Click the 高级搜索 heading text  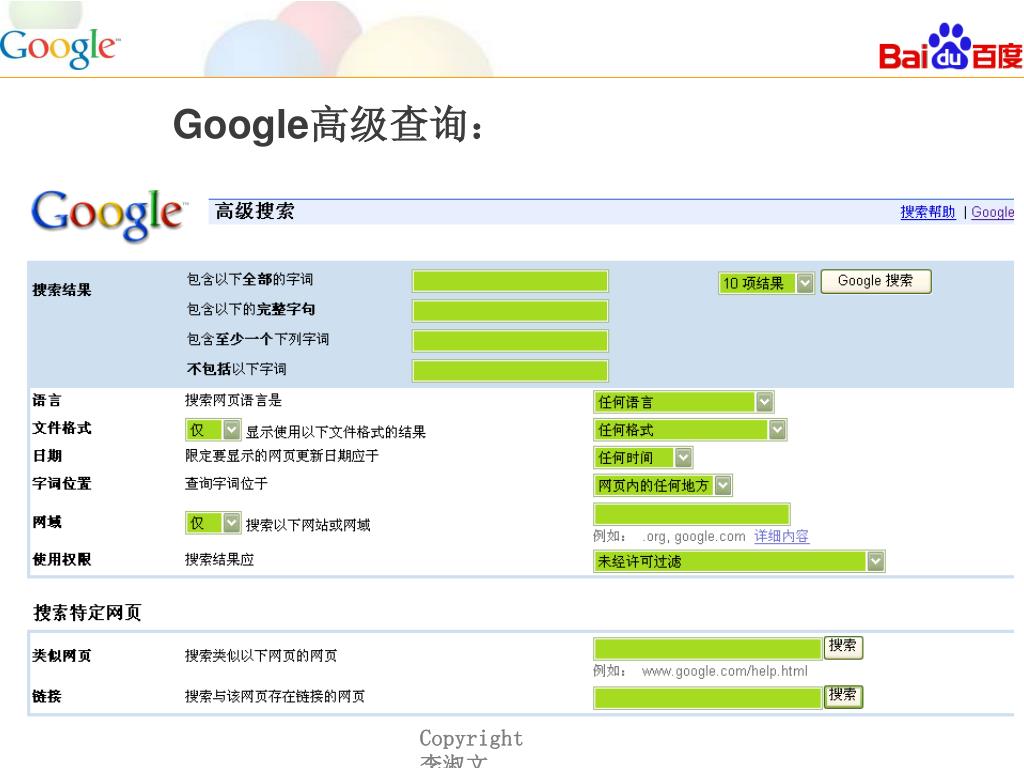[x=255, y=211]
